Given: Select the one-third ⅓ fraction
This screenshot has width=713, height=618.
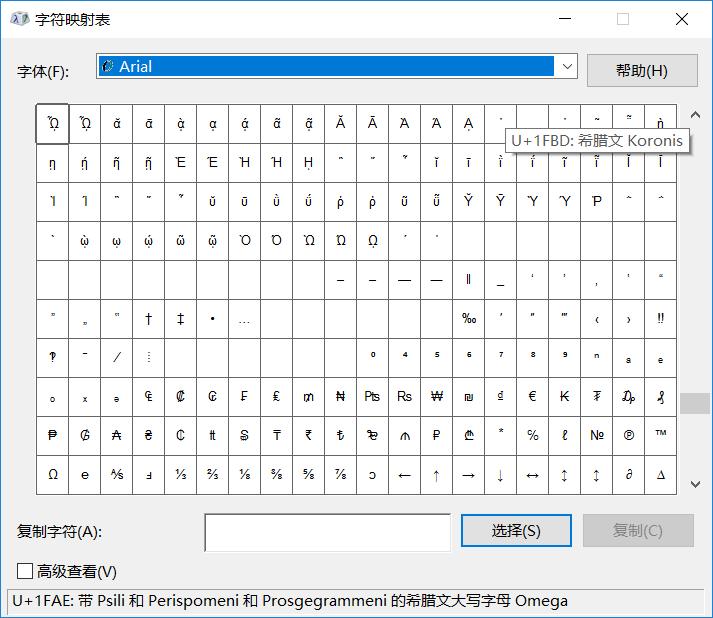Looking at the screenshot, I should point(181,475).
